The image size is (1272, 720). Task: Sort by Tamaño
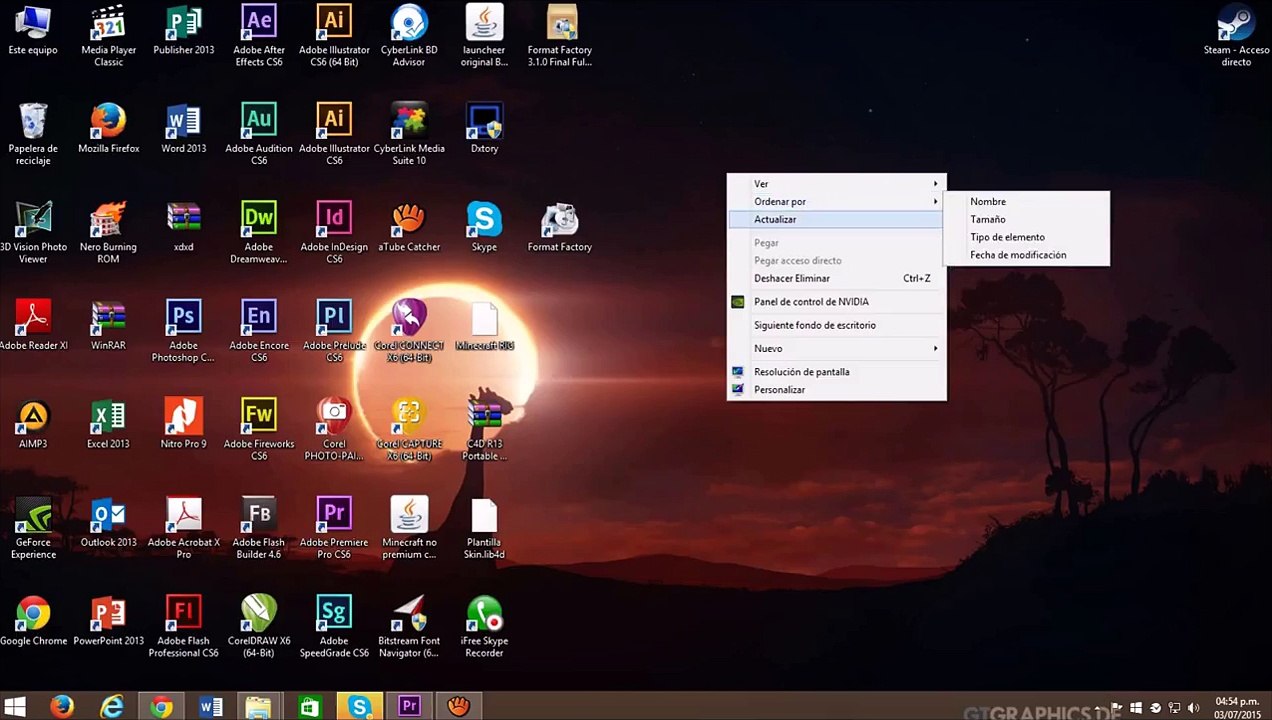(x=1026, y=220)
